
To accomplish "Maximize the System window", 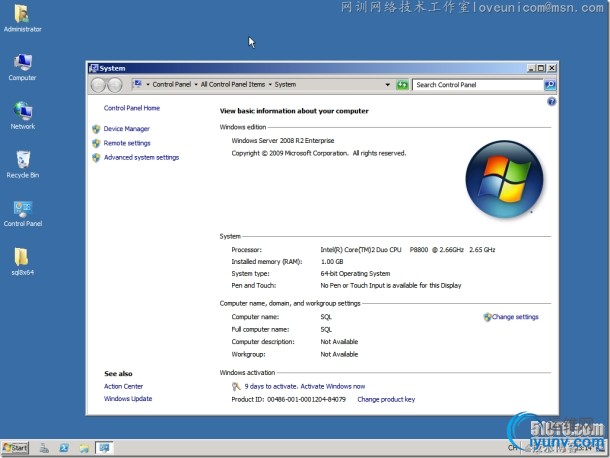I will (541, 68).
